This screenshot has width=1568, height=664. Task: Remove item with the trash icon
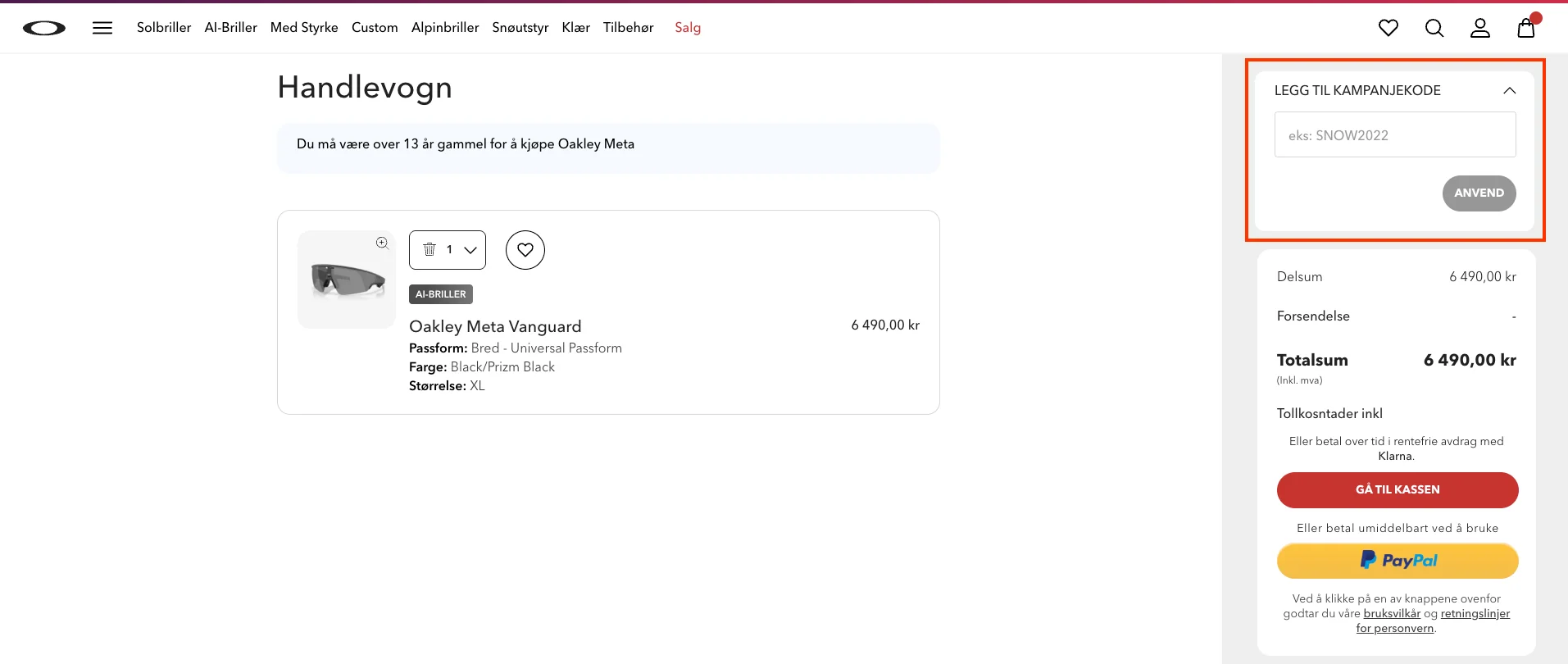click(429, 249)
